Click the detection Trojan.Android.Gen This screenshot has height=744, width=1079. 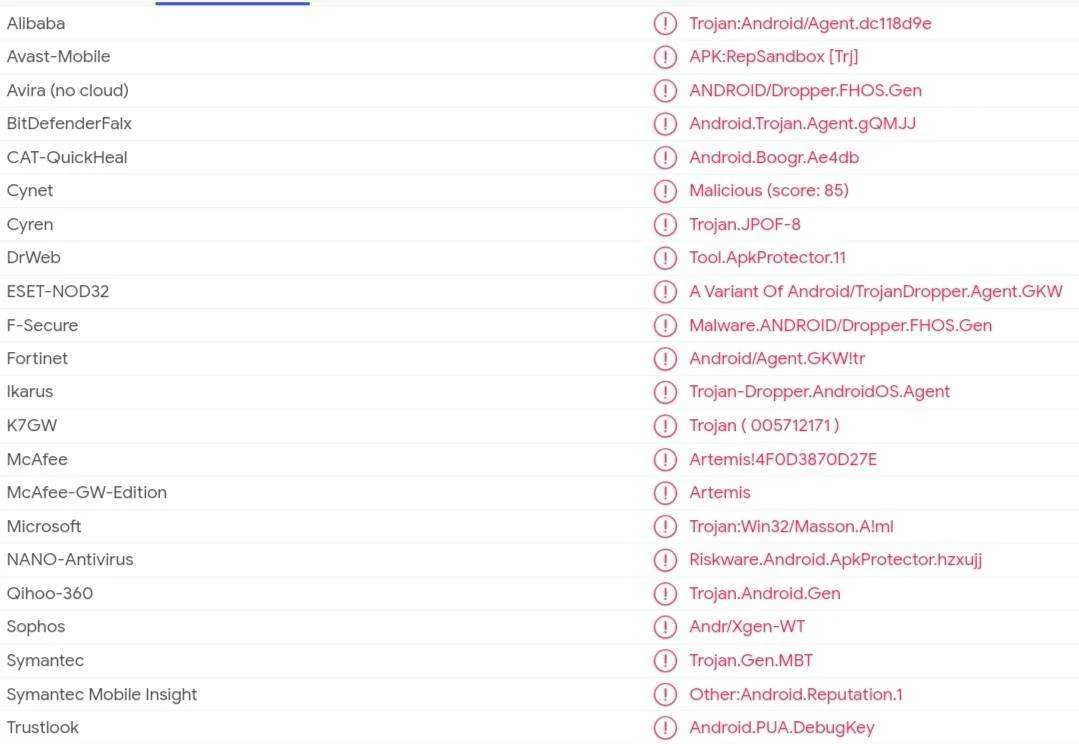tap(765, 593)
